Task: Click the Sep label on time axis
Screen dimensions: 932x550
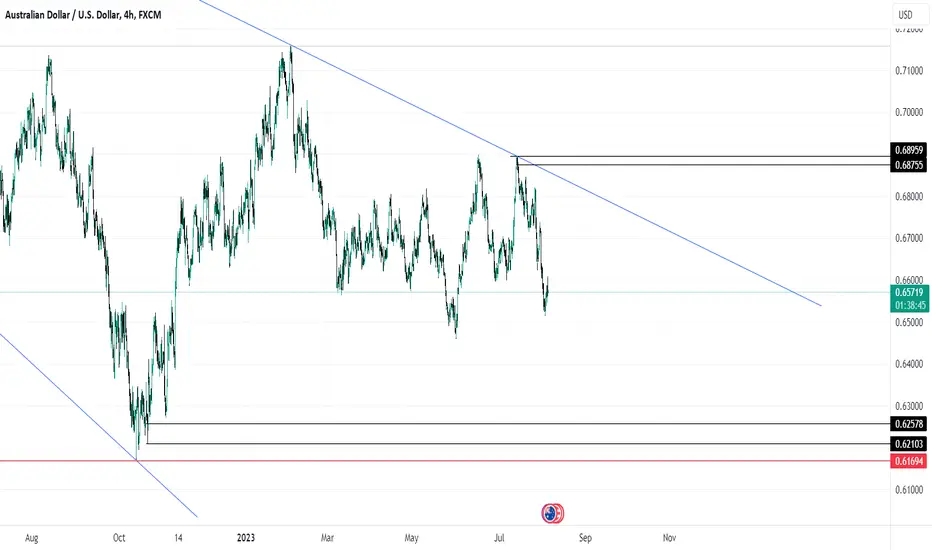Action: click(585, 538)
